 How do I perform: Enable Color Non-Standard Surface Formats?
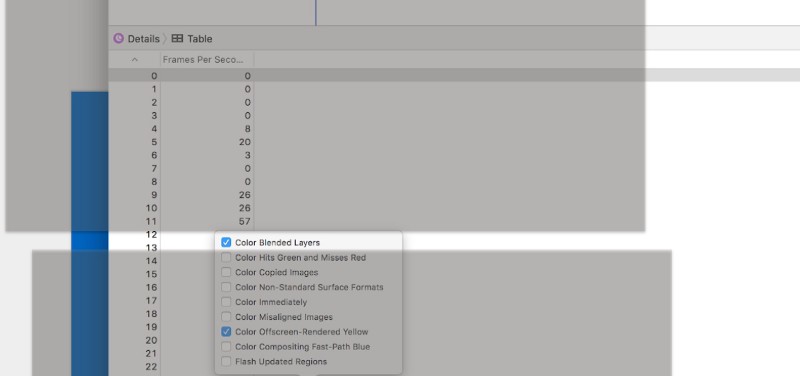coord(226,287)
